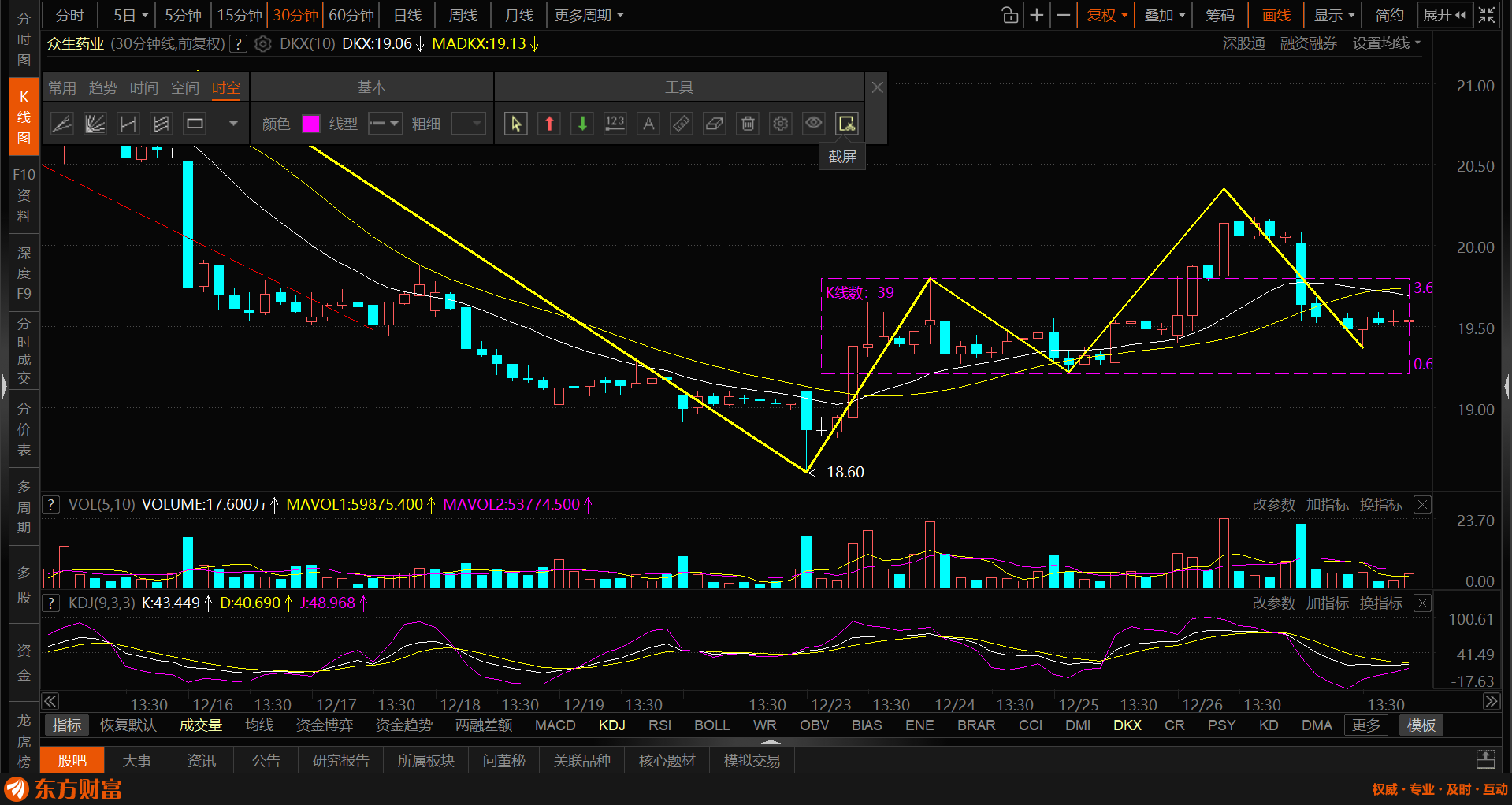1512x805 pixels.
Task: Select the 空间 drawing tools tab
Action: point(185,87)
